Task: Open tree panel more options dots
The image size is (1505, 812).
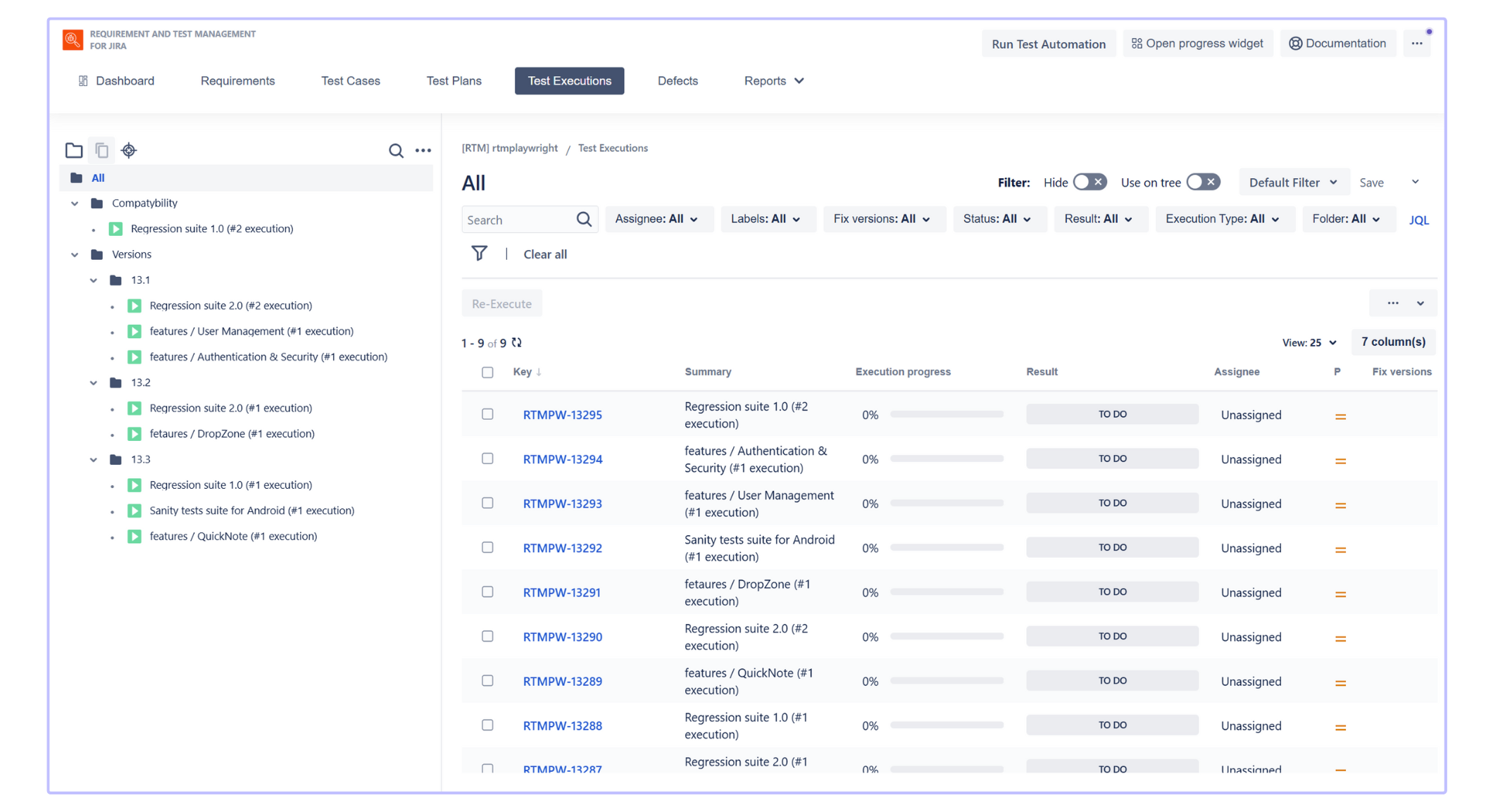Action: coord(423,150)
